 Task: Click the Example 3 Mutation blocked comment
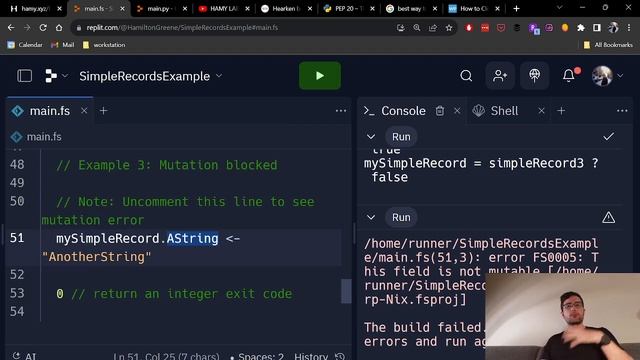pos(167,165)
